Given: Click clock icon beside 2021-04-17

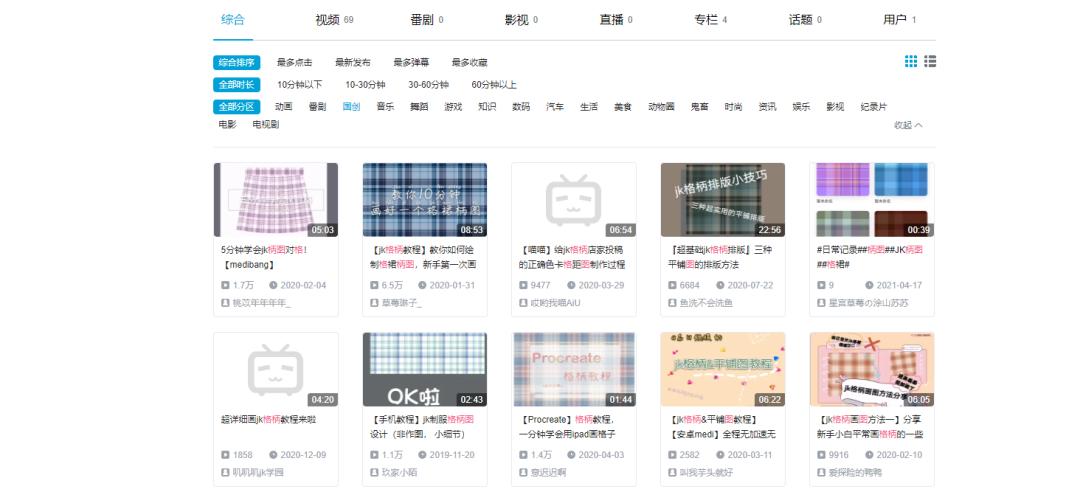Looking at the screenshot, I should (869, 285).
